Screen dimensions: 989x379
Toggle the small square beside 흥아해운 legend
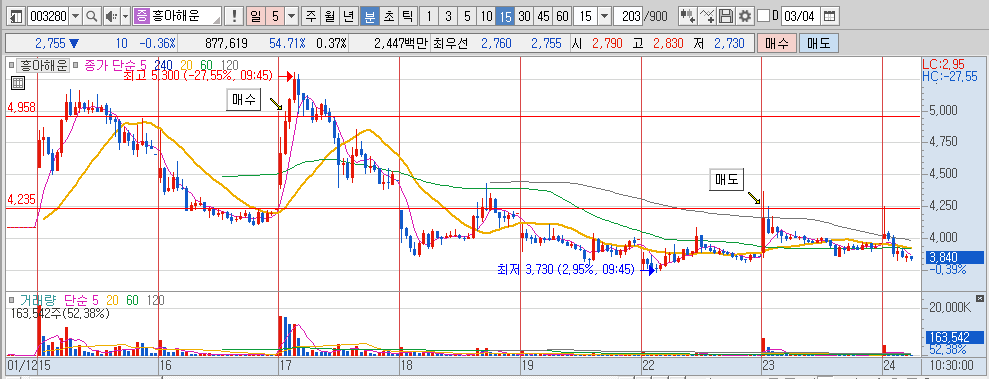[11, 64]
